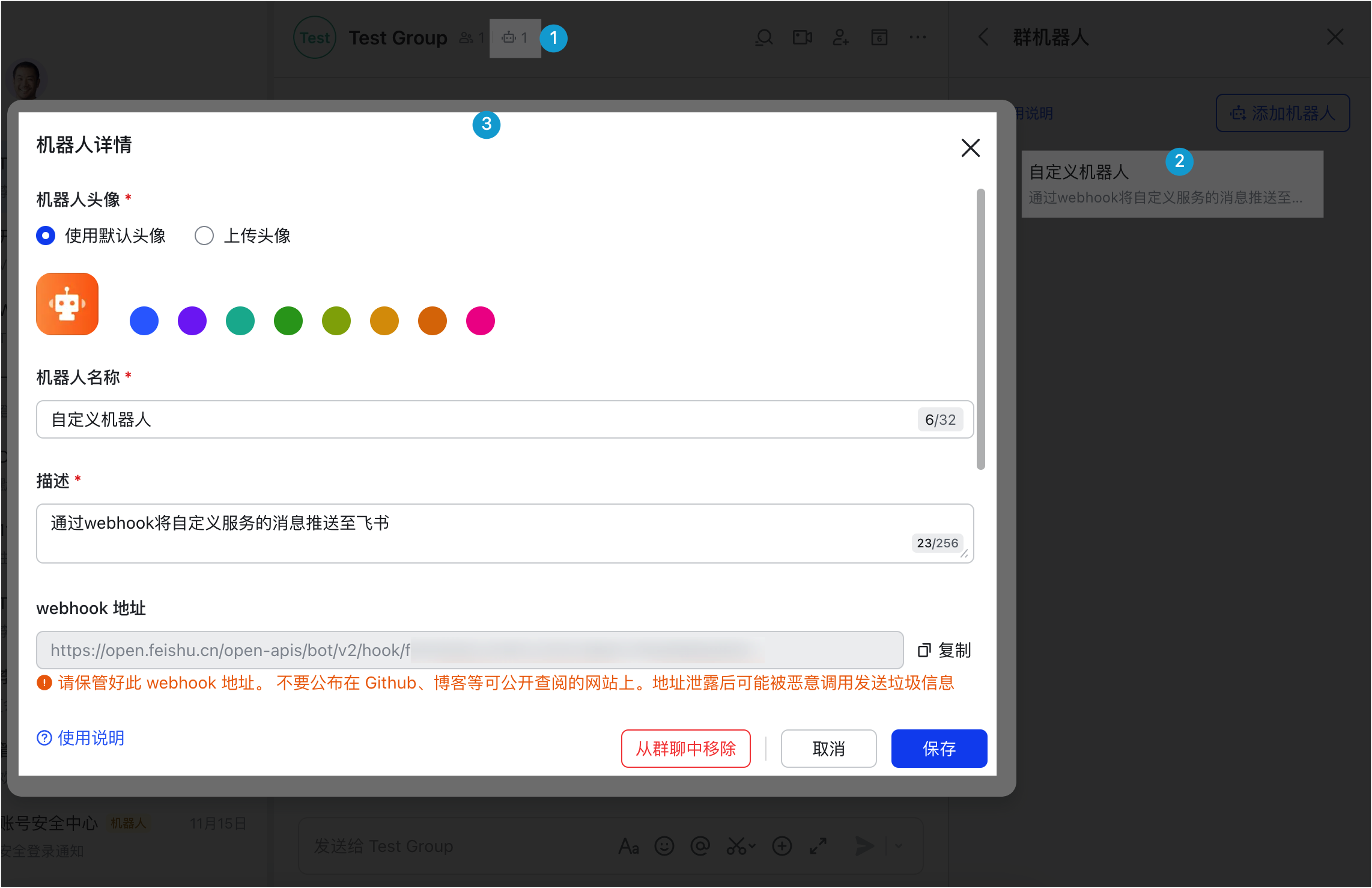The height and width of the screenshot is (888, 1372).
Task: Add a member using the person-plus icon
Action: click(841, 38)
